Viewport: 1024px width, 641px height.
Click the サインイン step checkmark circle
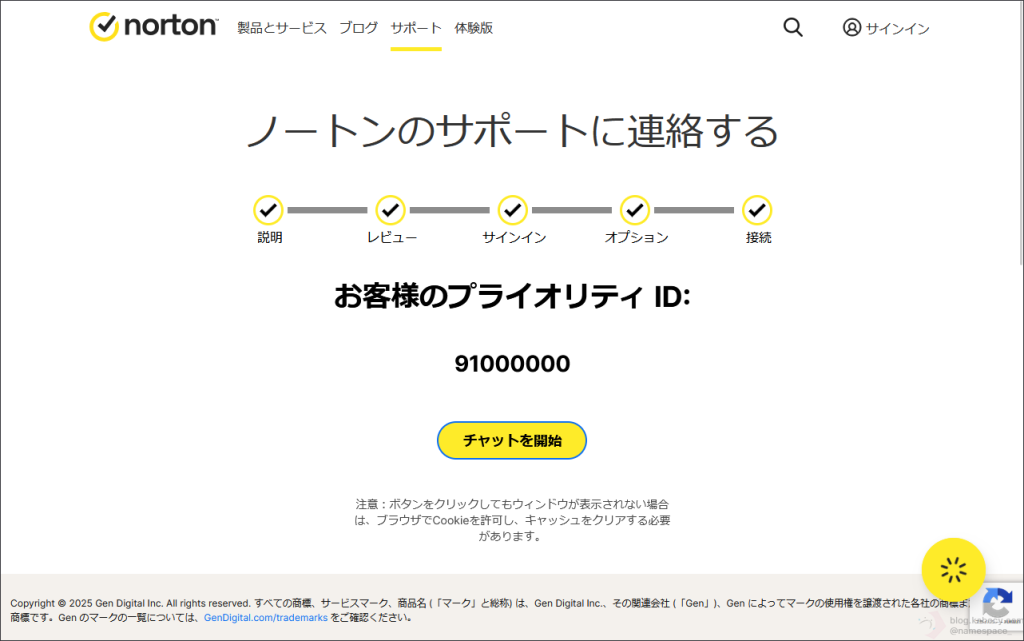tap(513, 210)
